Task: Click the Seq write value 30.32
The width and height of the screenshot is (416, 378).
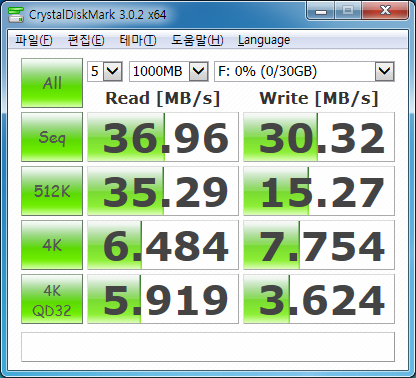Action: [319, 137]
